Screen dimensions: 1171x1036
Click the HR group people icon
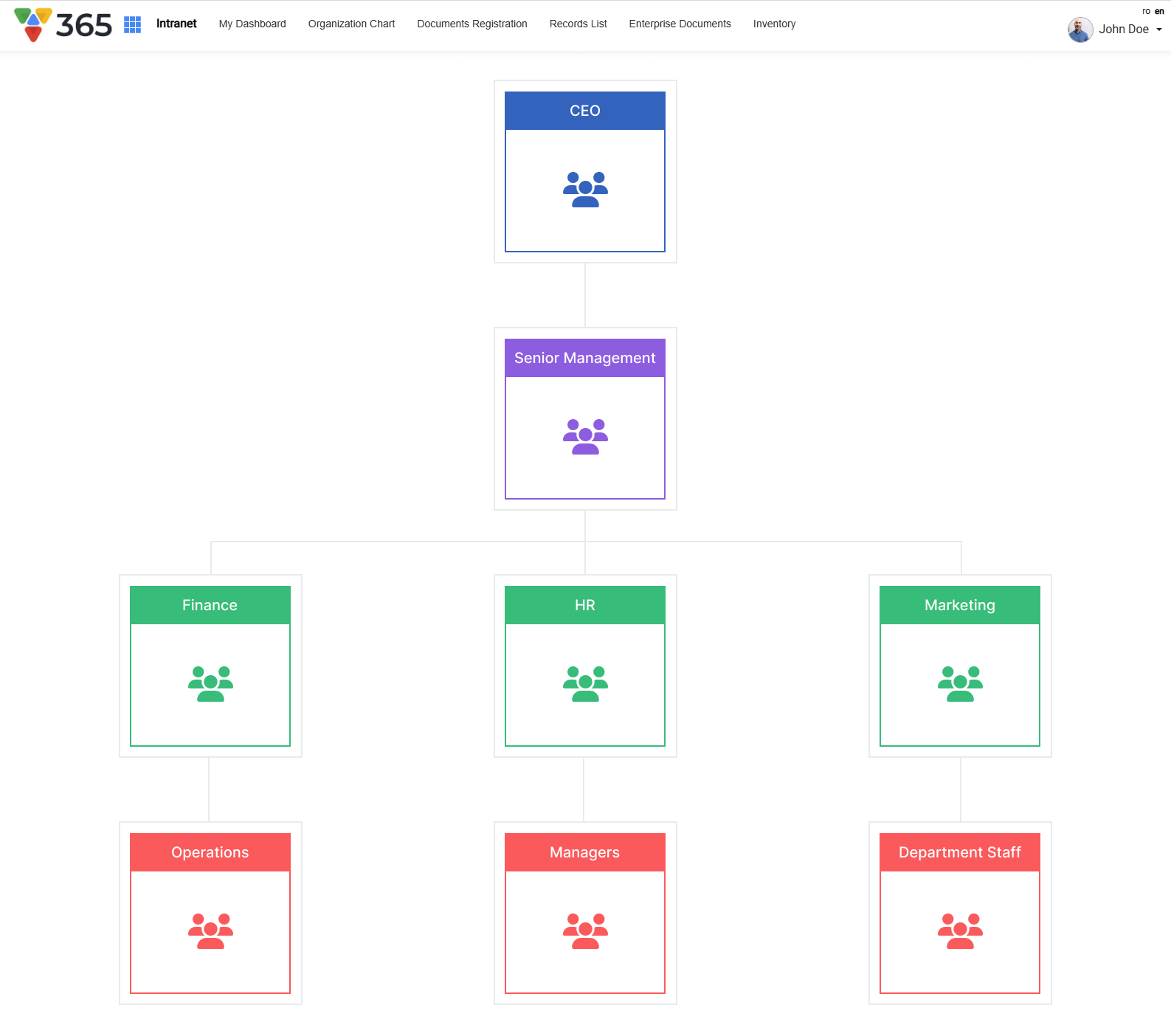585,684
